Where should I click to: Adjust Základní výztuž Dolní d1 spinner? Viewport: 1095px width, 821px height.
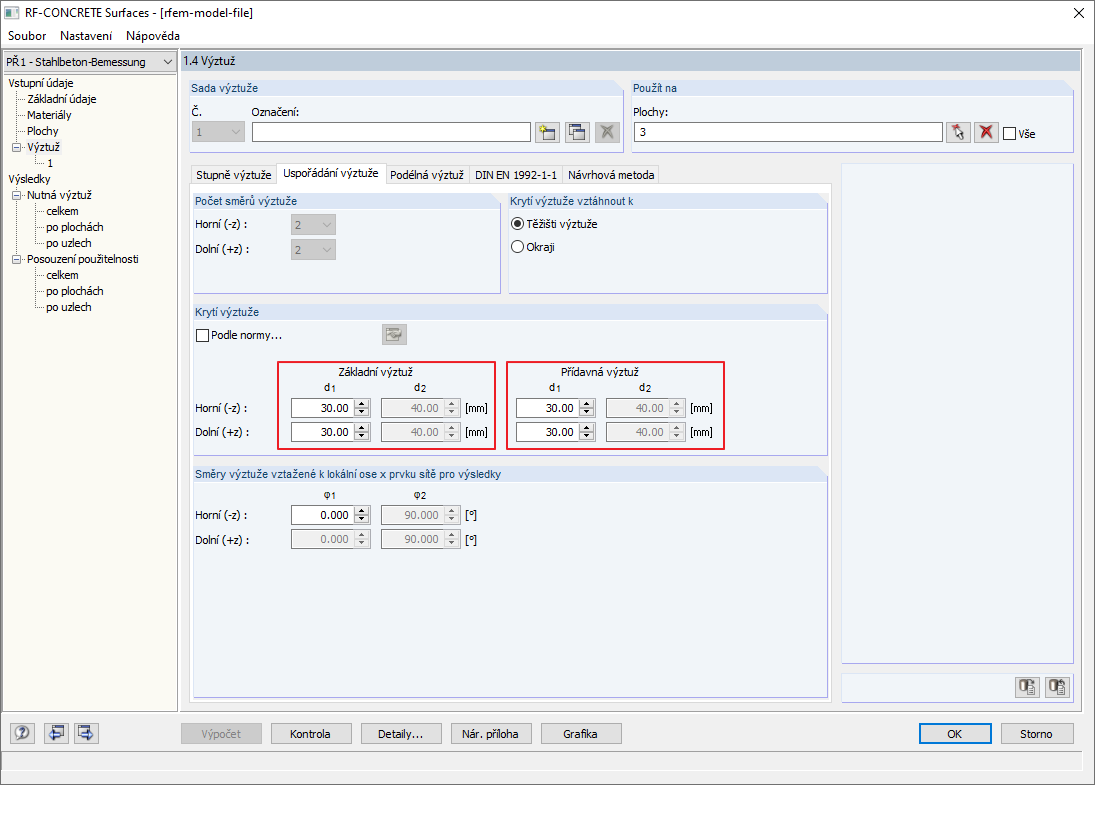362,432
